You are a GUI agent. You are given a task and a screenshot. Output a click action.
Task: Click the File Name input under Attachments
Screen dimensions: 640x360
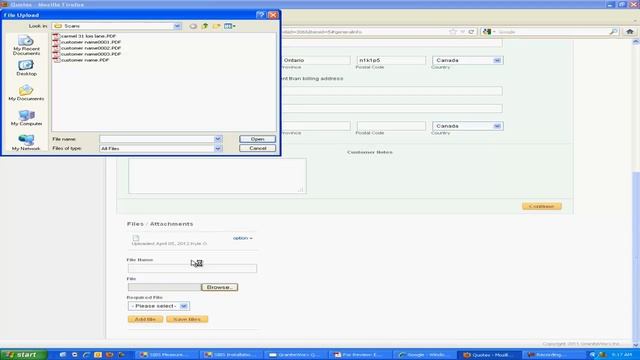pos(192,269)
